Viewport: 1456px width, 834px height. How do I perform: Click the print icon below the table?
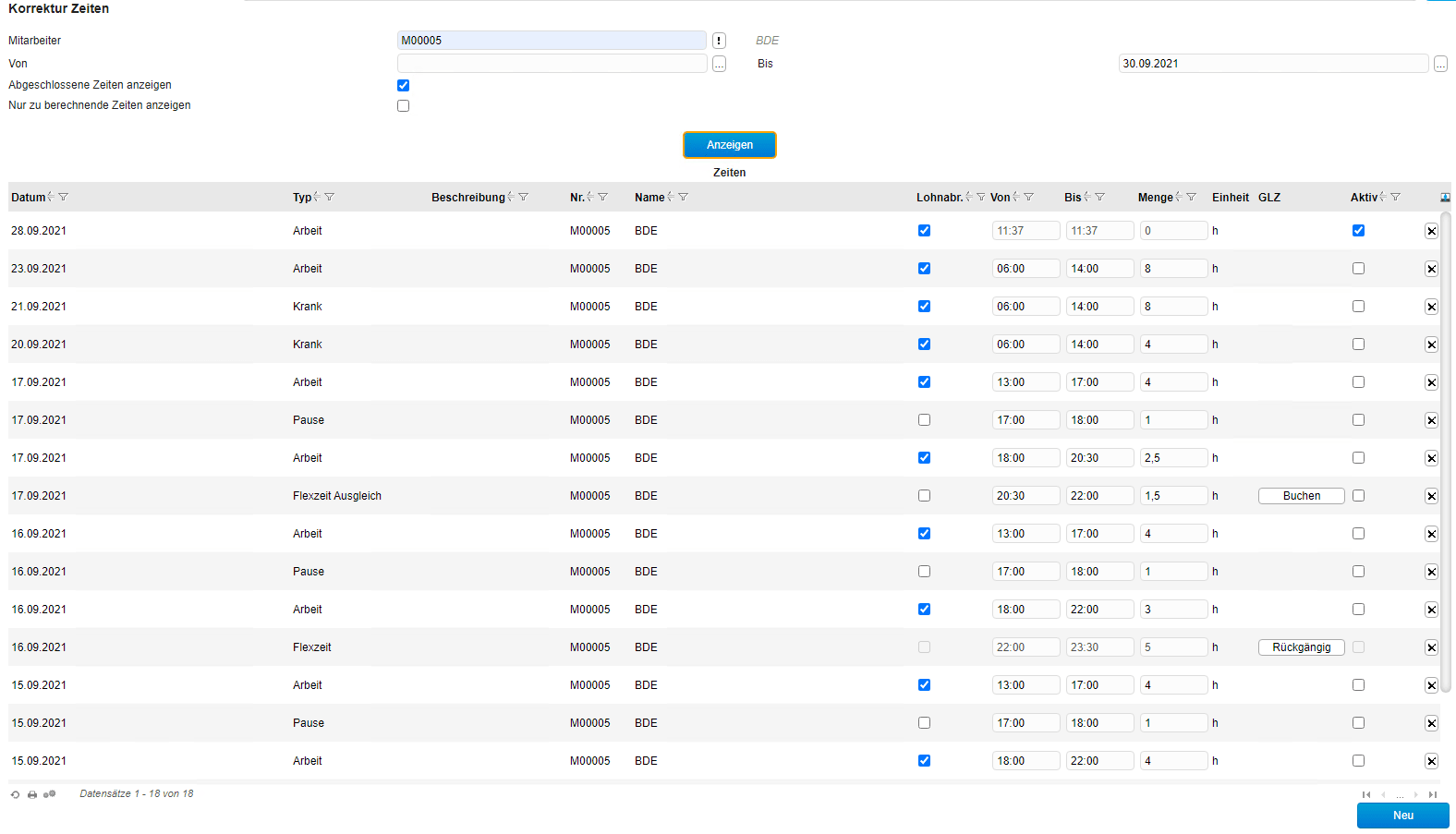pyautogui.click(x=32, y=794)
